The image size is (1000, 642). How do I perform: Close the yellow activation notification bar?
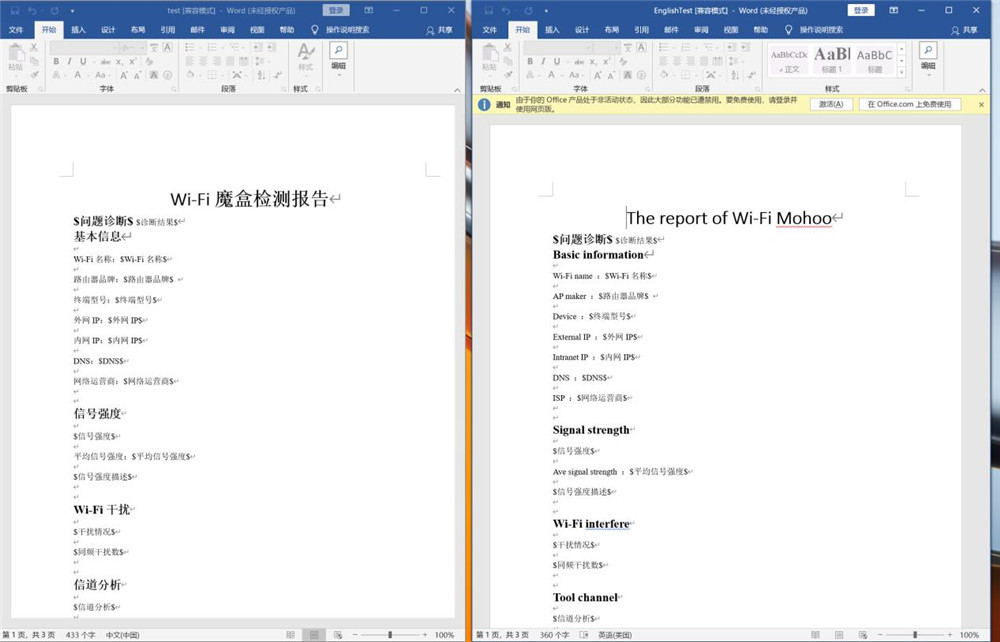pyautogui.click(x=981, y=105)
